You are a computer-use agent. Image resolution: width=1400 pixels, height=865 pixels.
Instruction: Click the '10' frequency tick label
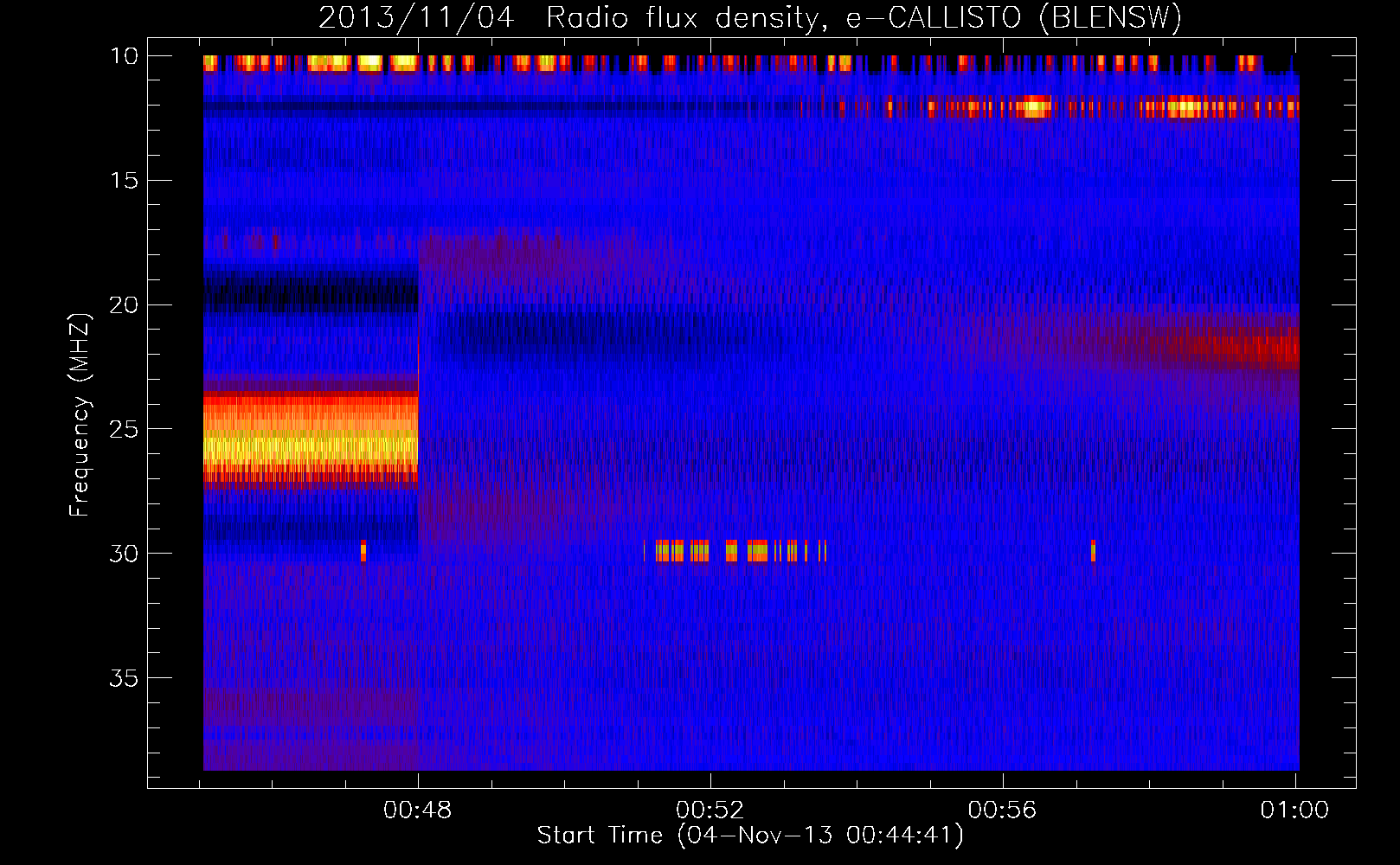click(124, 56)
